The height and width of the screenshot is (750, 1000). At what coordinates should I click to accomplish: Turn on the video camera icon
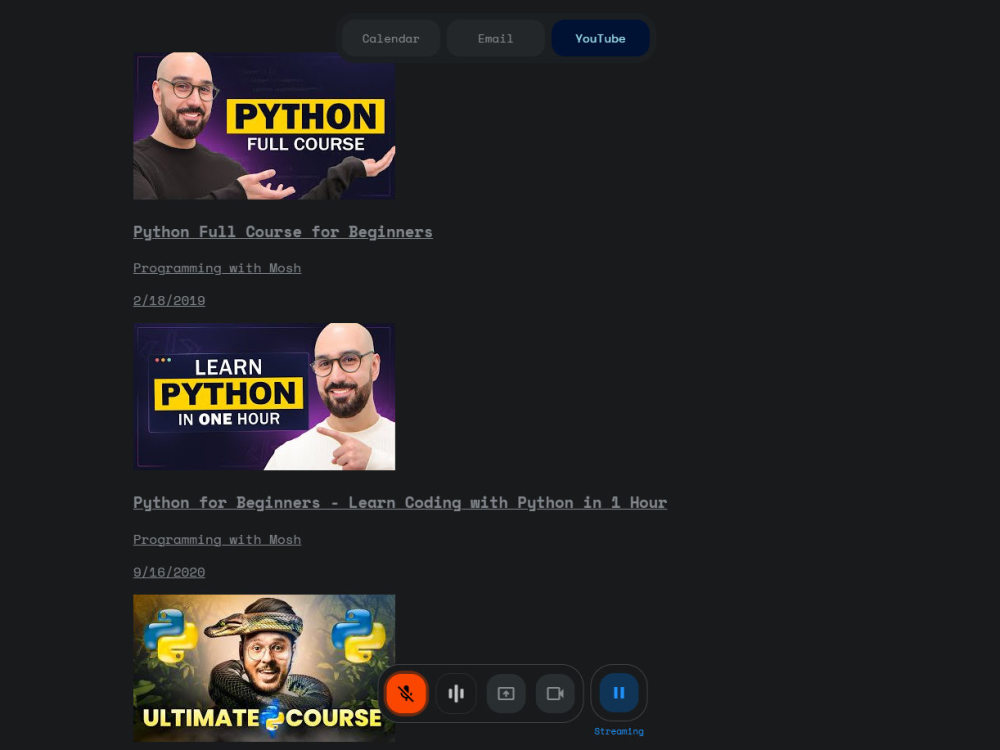tap(555, 693)
